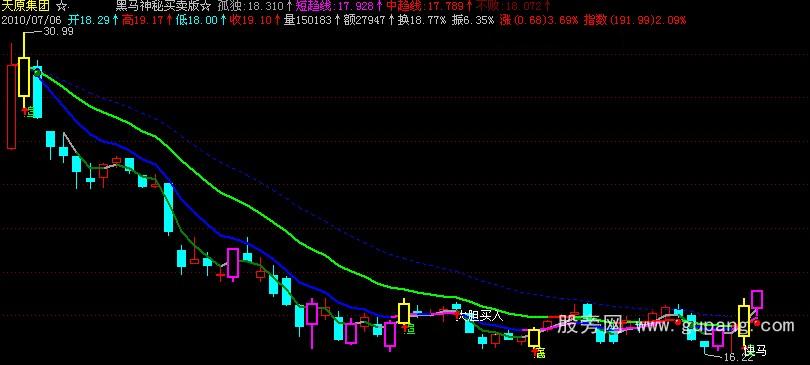Click the turnover amount 额27947
The width and height of the screenshot is (810, 365).
(x=364, y=21)
